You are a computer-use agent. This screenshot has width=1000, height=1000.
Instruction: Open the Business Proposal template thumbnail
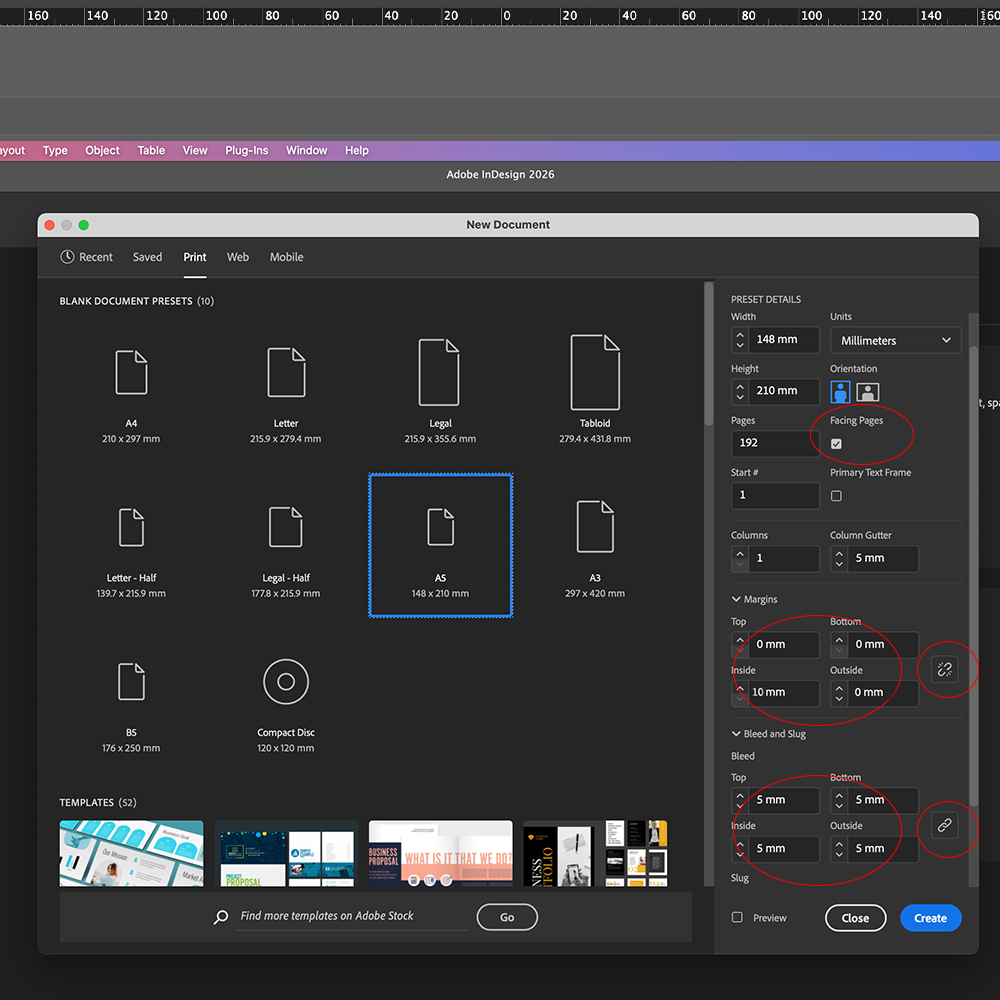pyautogui.click(x=441, y=853)
